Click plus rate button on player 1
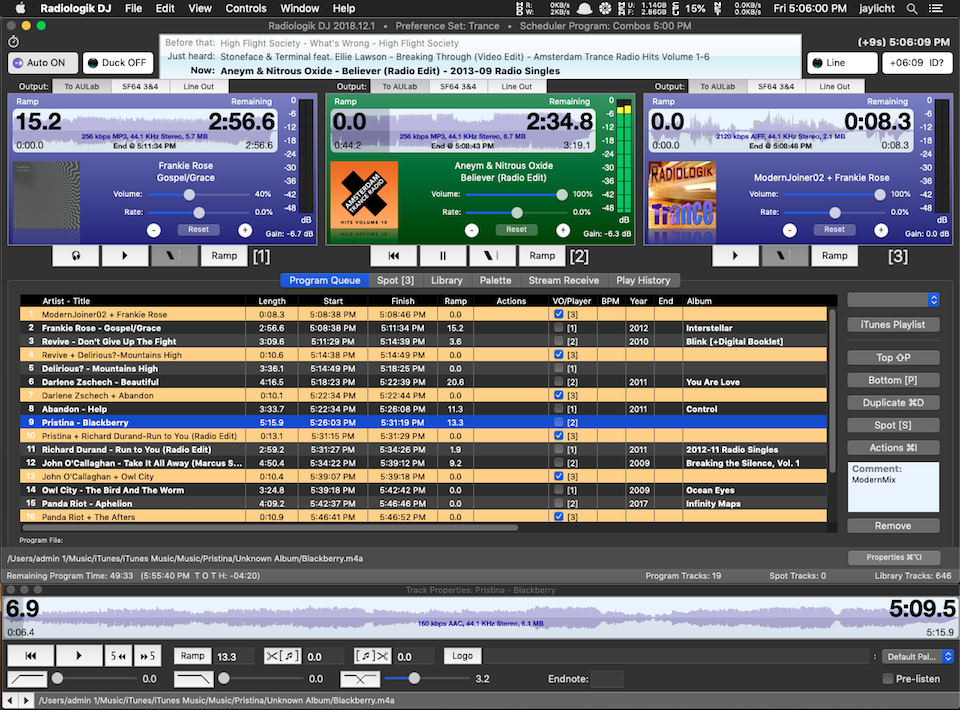 coord(245,229)
